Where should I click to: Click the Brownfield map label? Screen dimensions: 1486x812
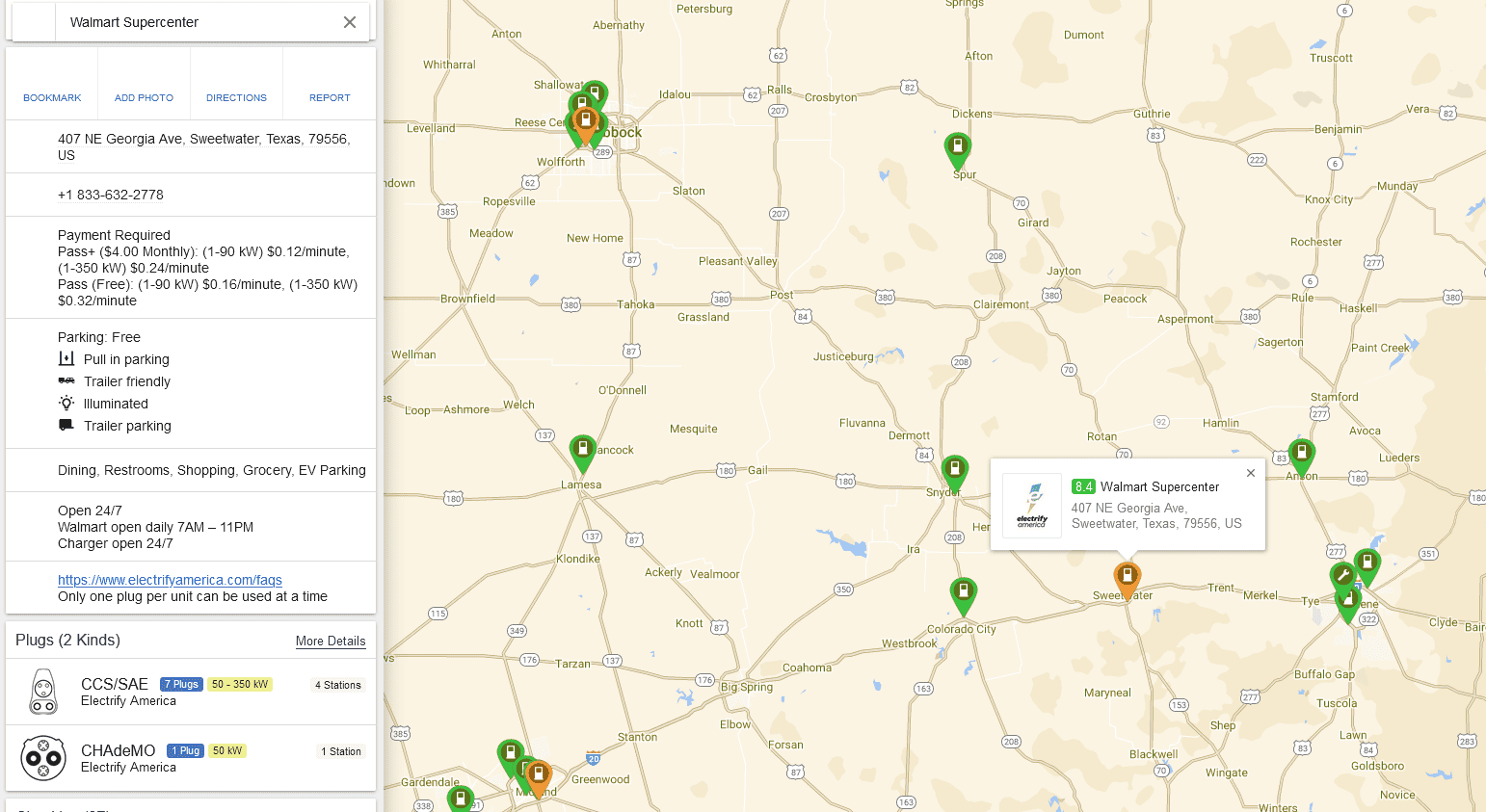click(x=467, y=299)
